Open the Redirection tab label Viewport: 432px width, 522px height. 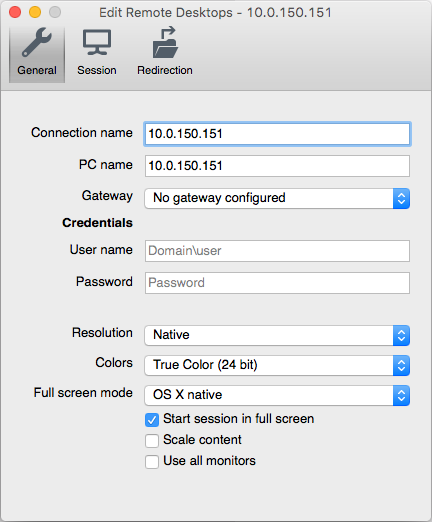165,70
